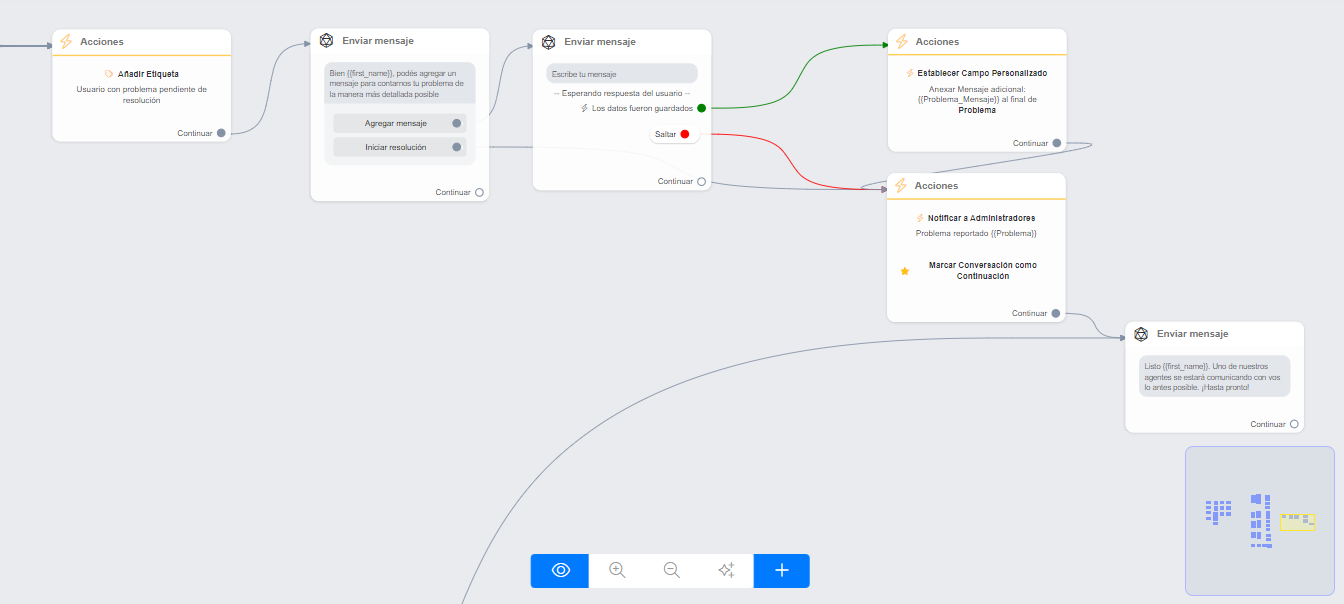
Task: Toggle the eye preview button in bottom toolbar
Action: click(x=560, y=570)
